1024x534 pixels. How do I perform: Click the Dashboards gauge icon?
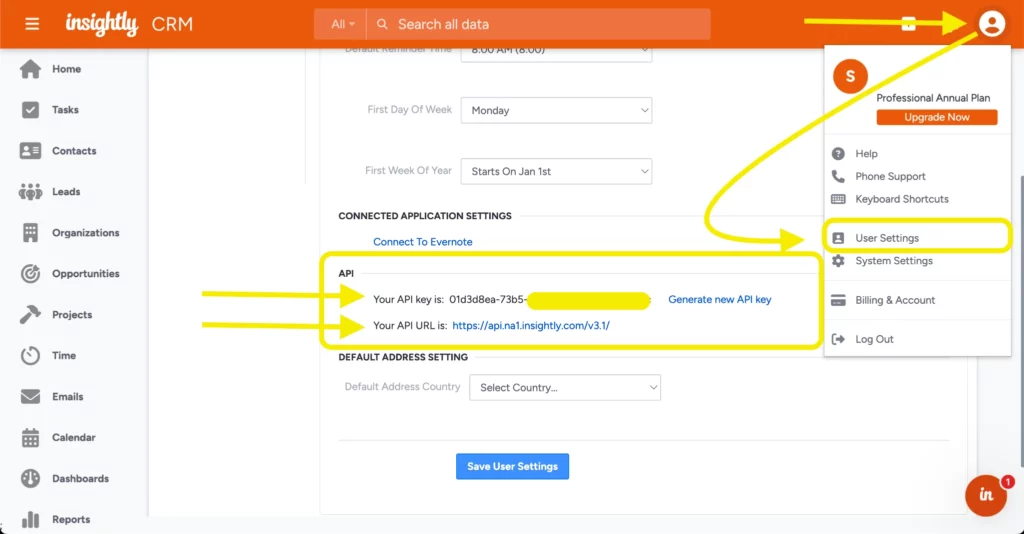coord(30,479)
